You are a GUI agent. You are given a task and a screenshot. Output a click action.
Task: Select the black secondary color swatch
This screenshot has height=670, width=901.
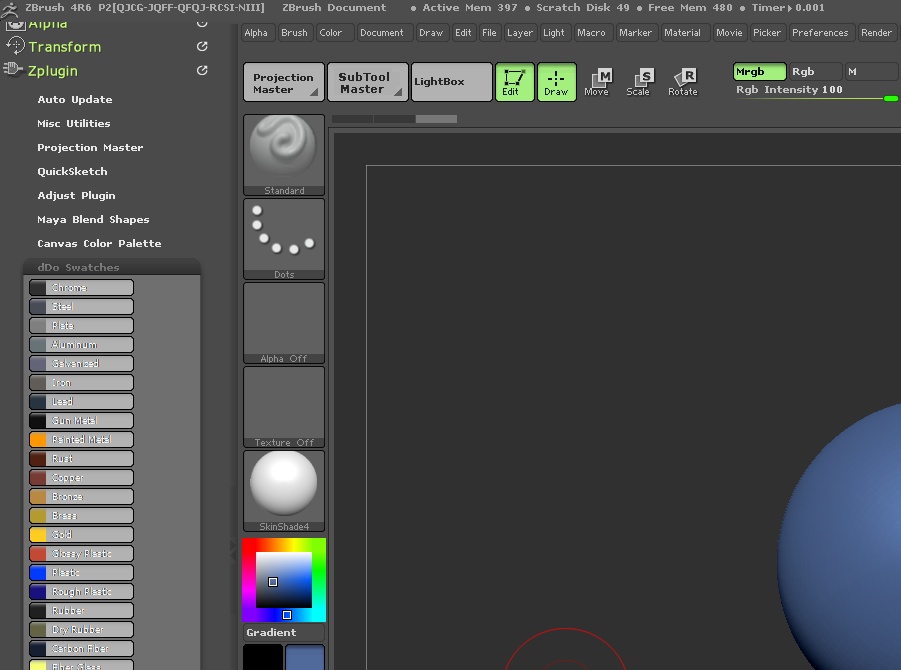(263, 657)
